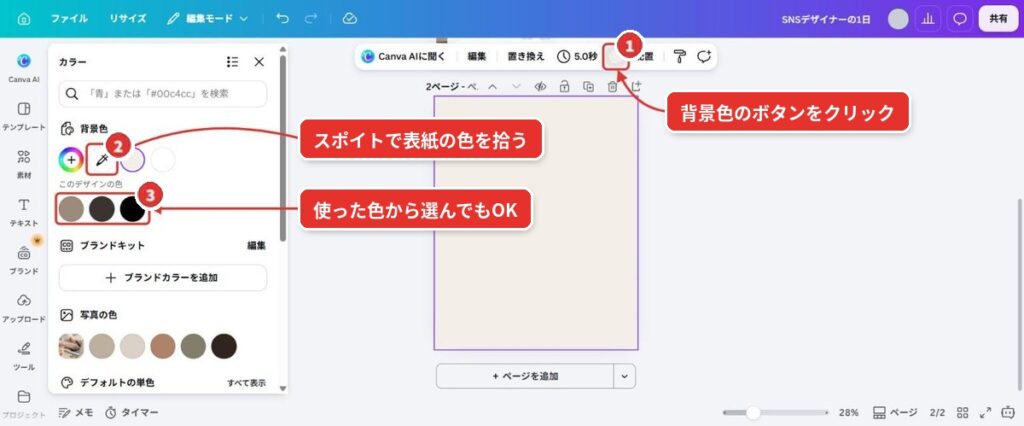Open the analytics bar chart icon
This screenshot has height=426, width=1024.
[927, 19]
